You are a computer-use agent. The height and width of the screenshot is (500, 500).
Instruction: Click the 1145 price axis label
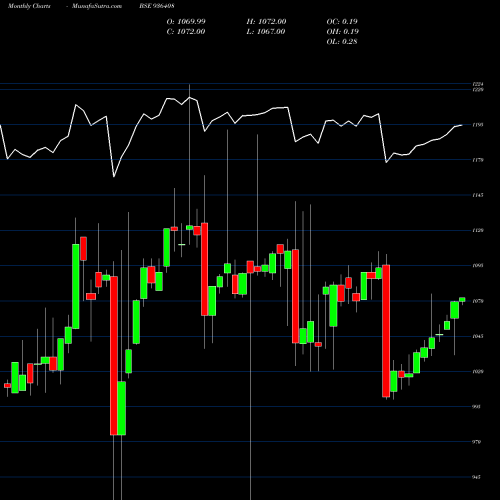(478, 195)
